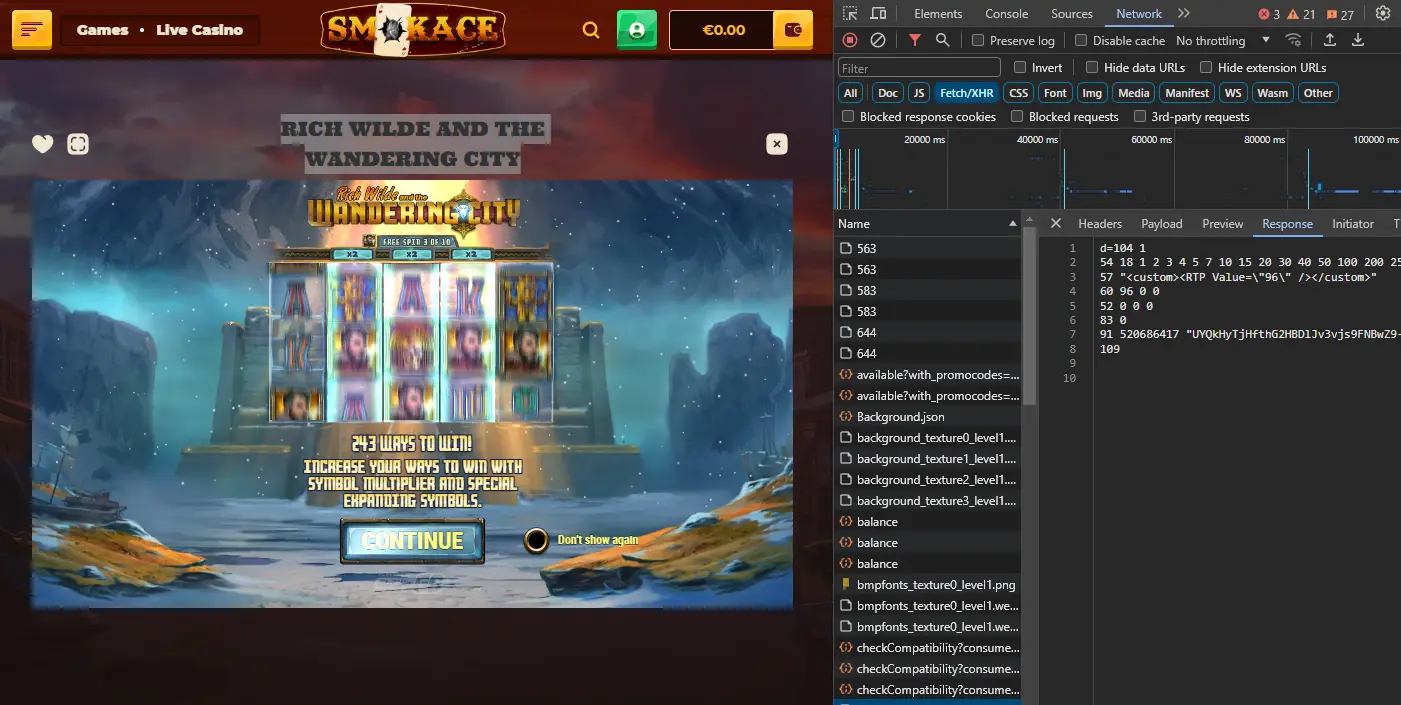Toggle game fullscreen mode icon
The height and width of the screenshot is (705, 1401).
click(78, 144)
